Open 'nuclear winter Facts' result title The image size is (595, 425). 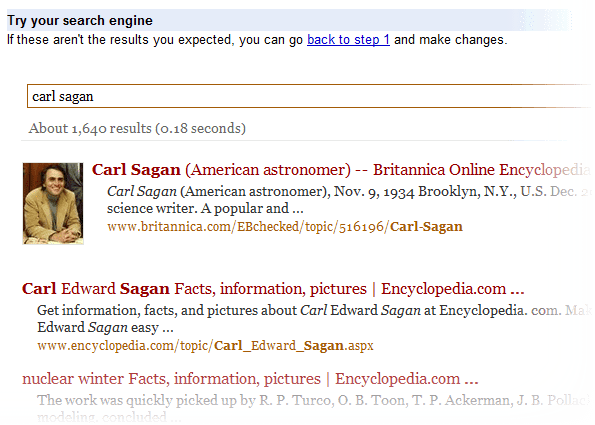point(250,379)
